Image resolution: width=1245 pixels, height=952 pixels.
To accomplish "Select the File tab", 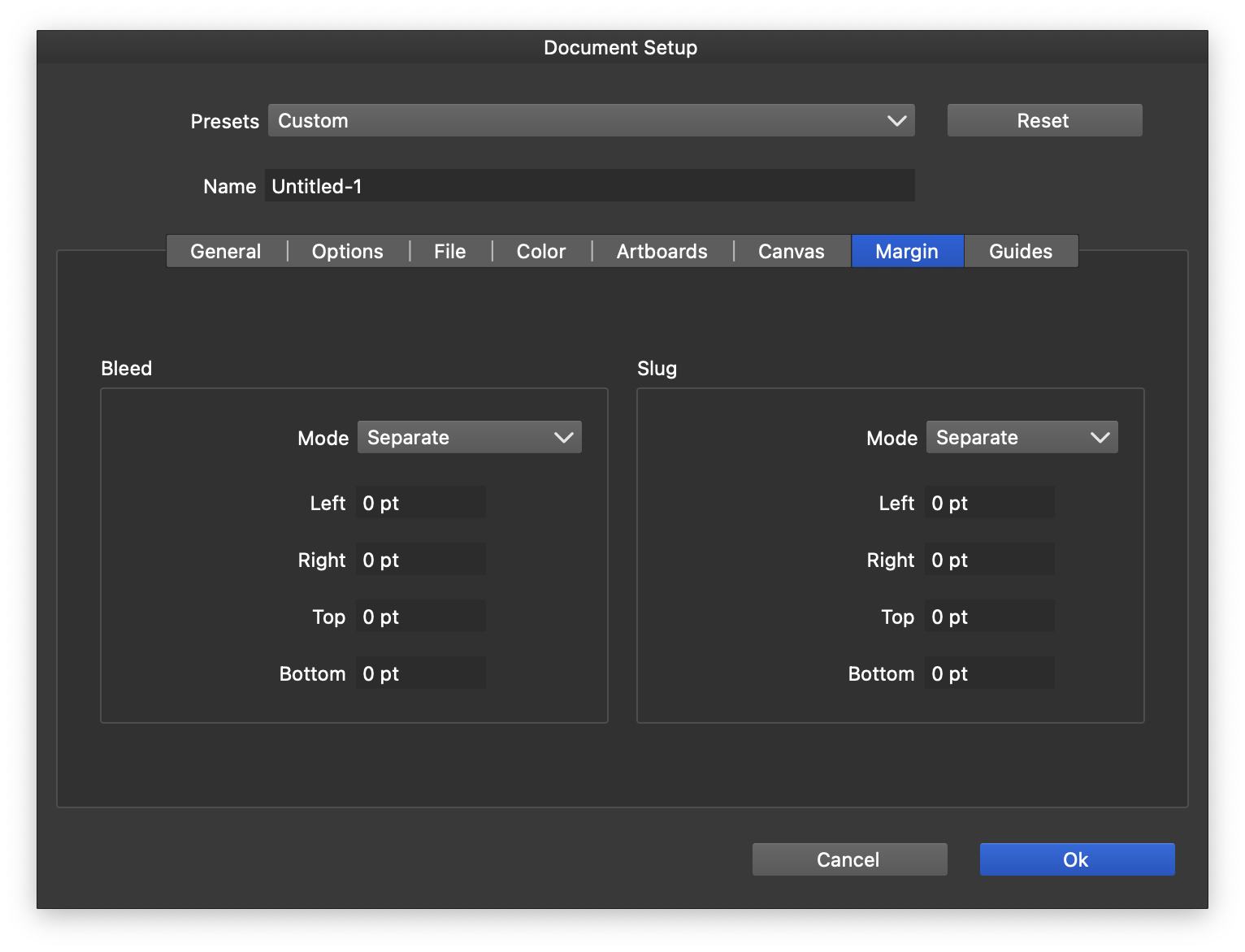I will [x=449, y=252].
